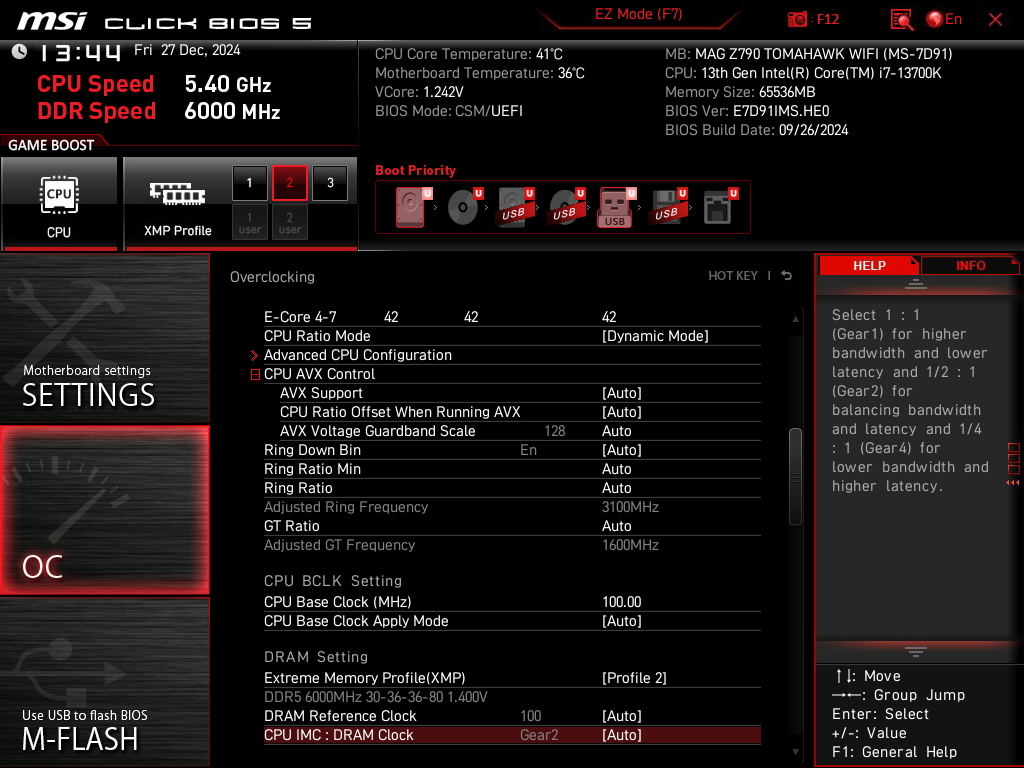Select the USB floppy boot device icon
The image size is (1024, 768).
[x=667, y=207]
